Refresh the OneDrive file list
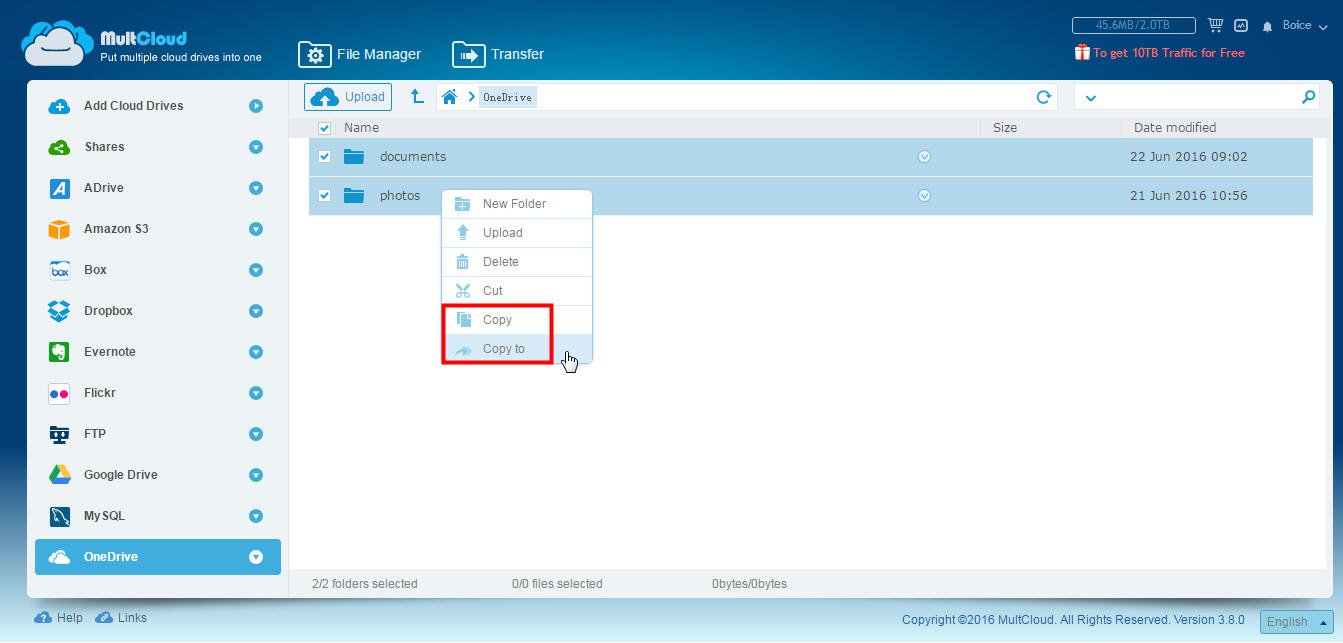1343x643 pixels. 1044,97
